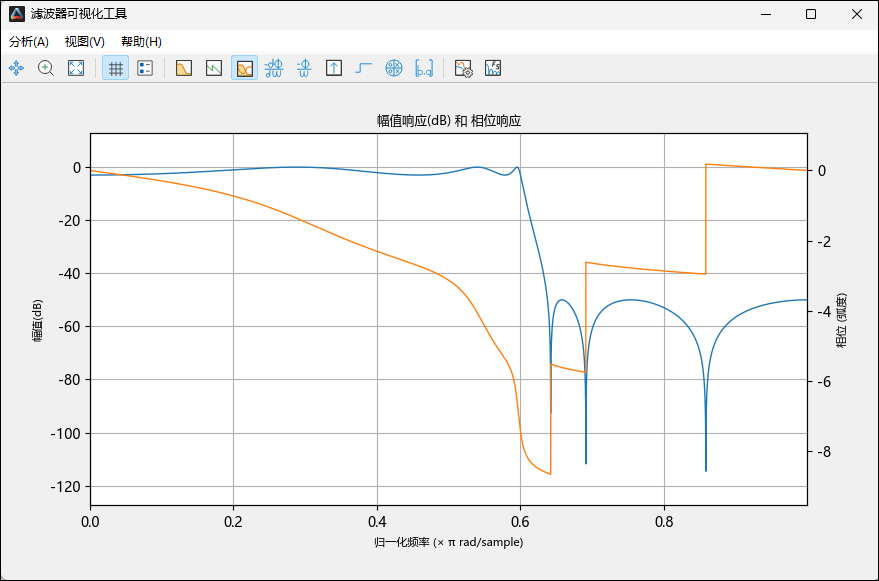The image size is (879, 581).
Task: Toggle the magnitude and phase response view
Action: pos(244,68)
